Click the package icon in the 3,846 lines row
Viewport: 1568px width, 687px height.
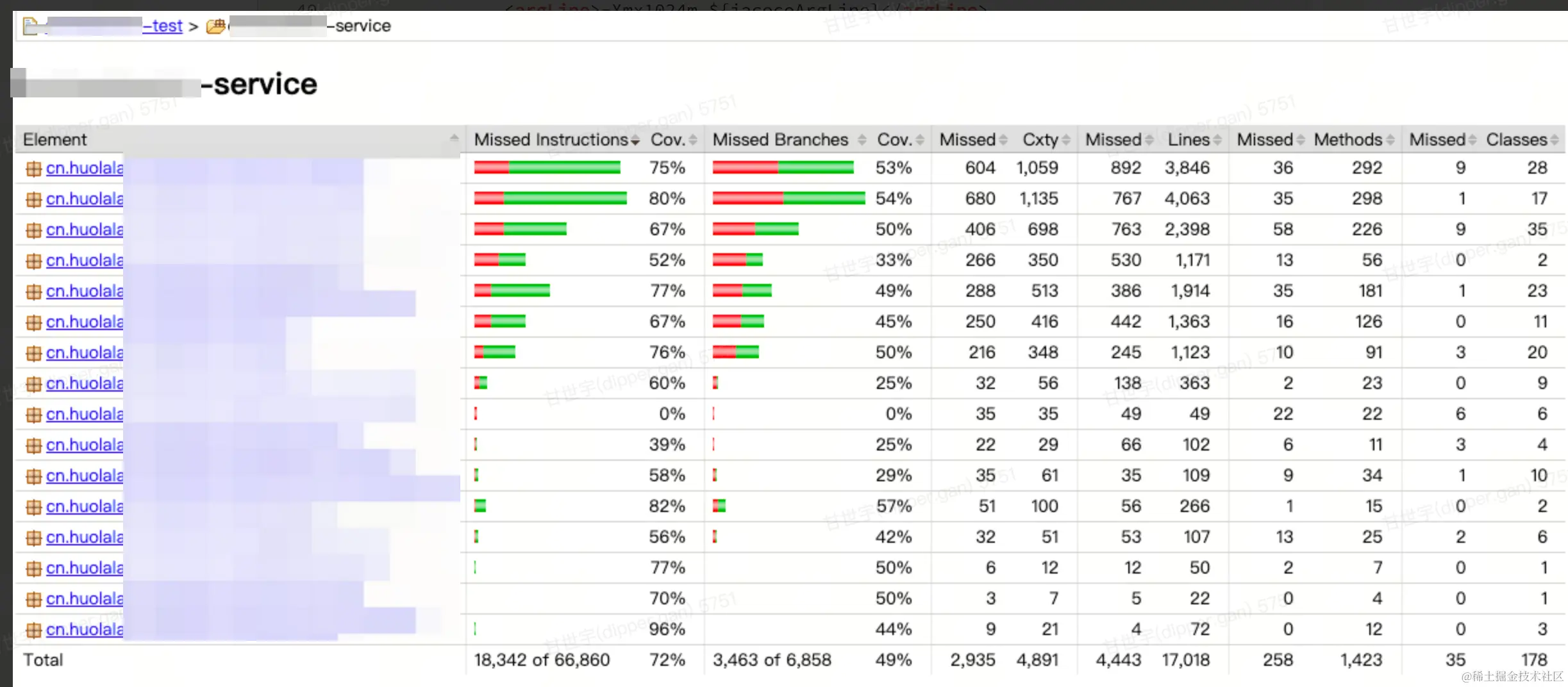point(33,169)
